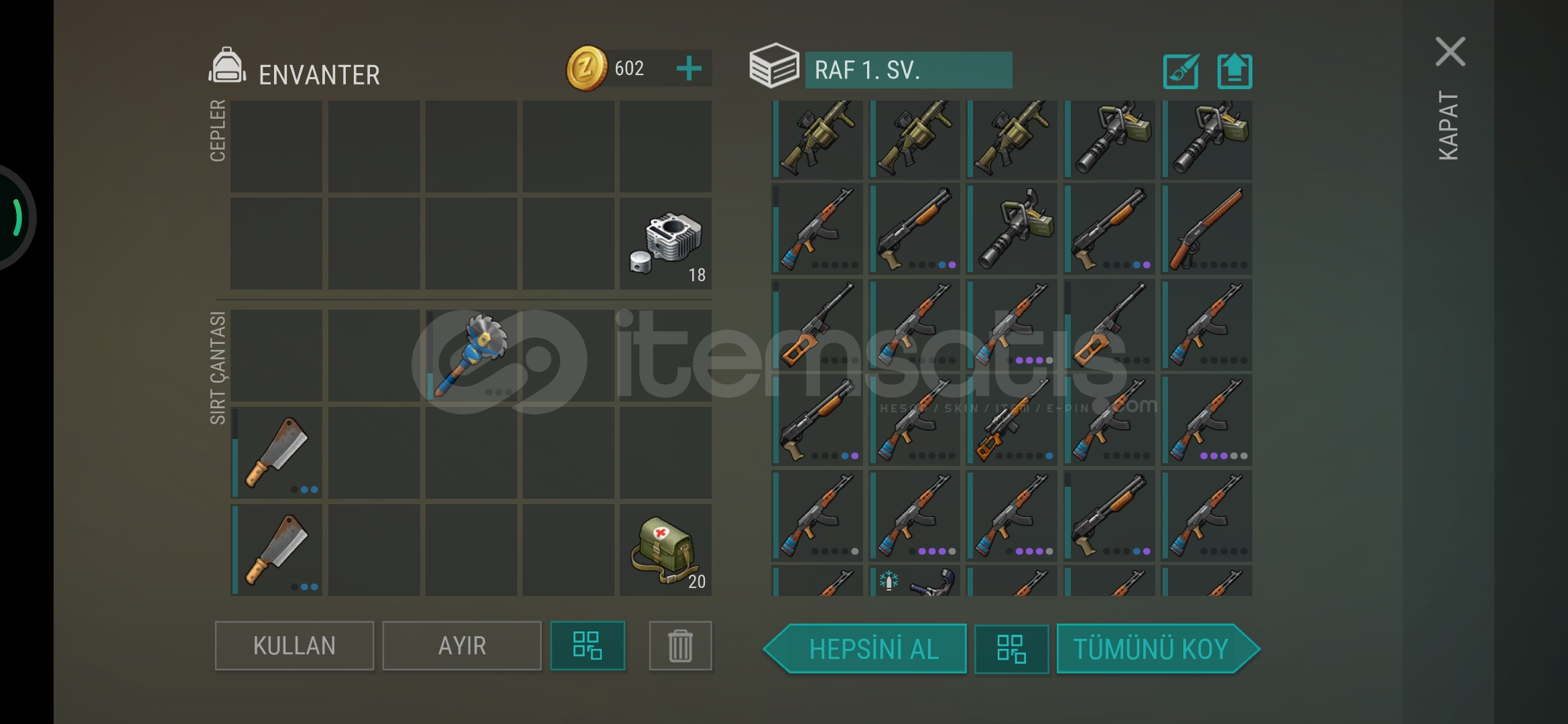Click the AYIR split button
Screen dimensions: 1568x724
pos(462,646)
